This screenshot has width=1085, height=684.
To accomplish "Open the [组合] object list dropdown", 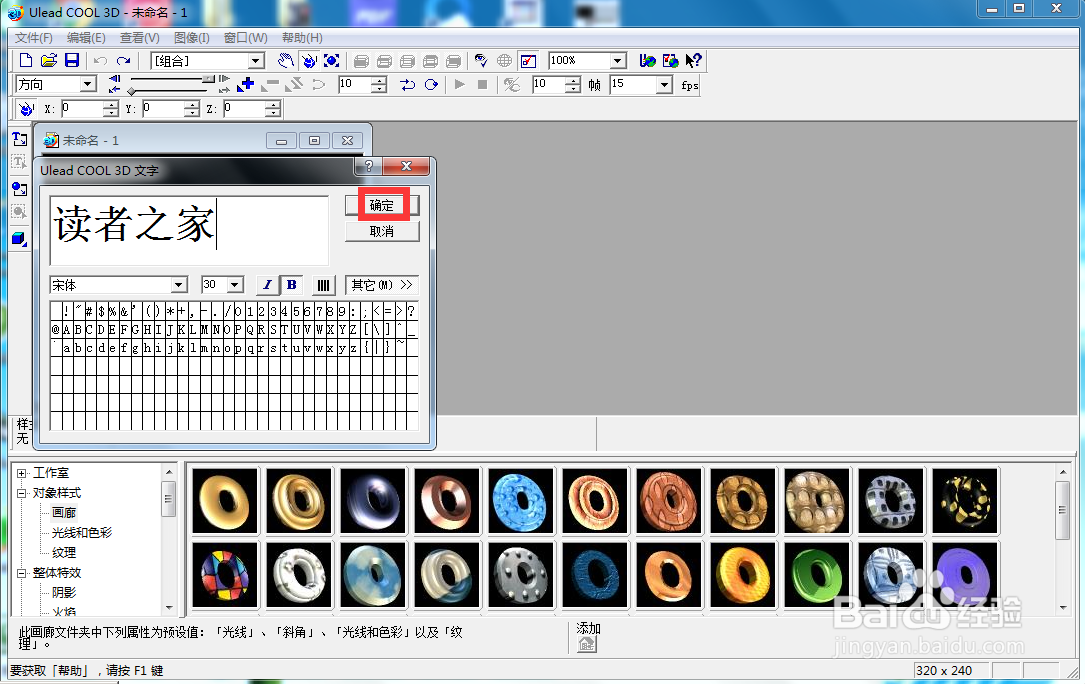I will click(256, 61).
